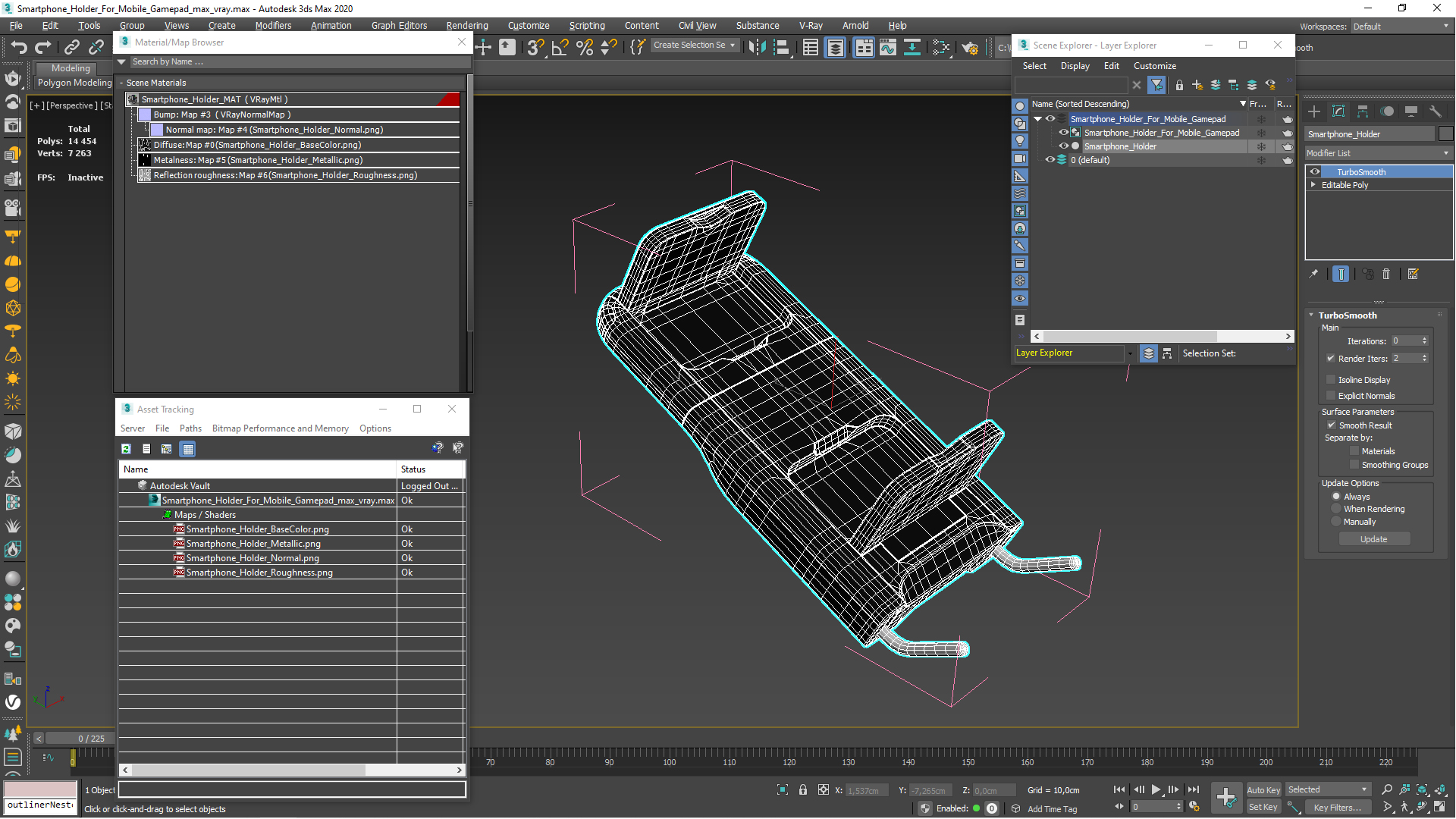The width and height of the screenshot is (1456, 819).
Task: Click the object color swatch beside Smartphone_Holder
Action: 1445,134
